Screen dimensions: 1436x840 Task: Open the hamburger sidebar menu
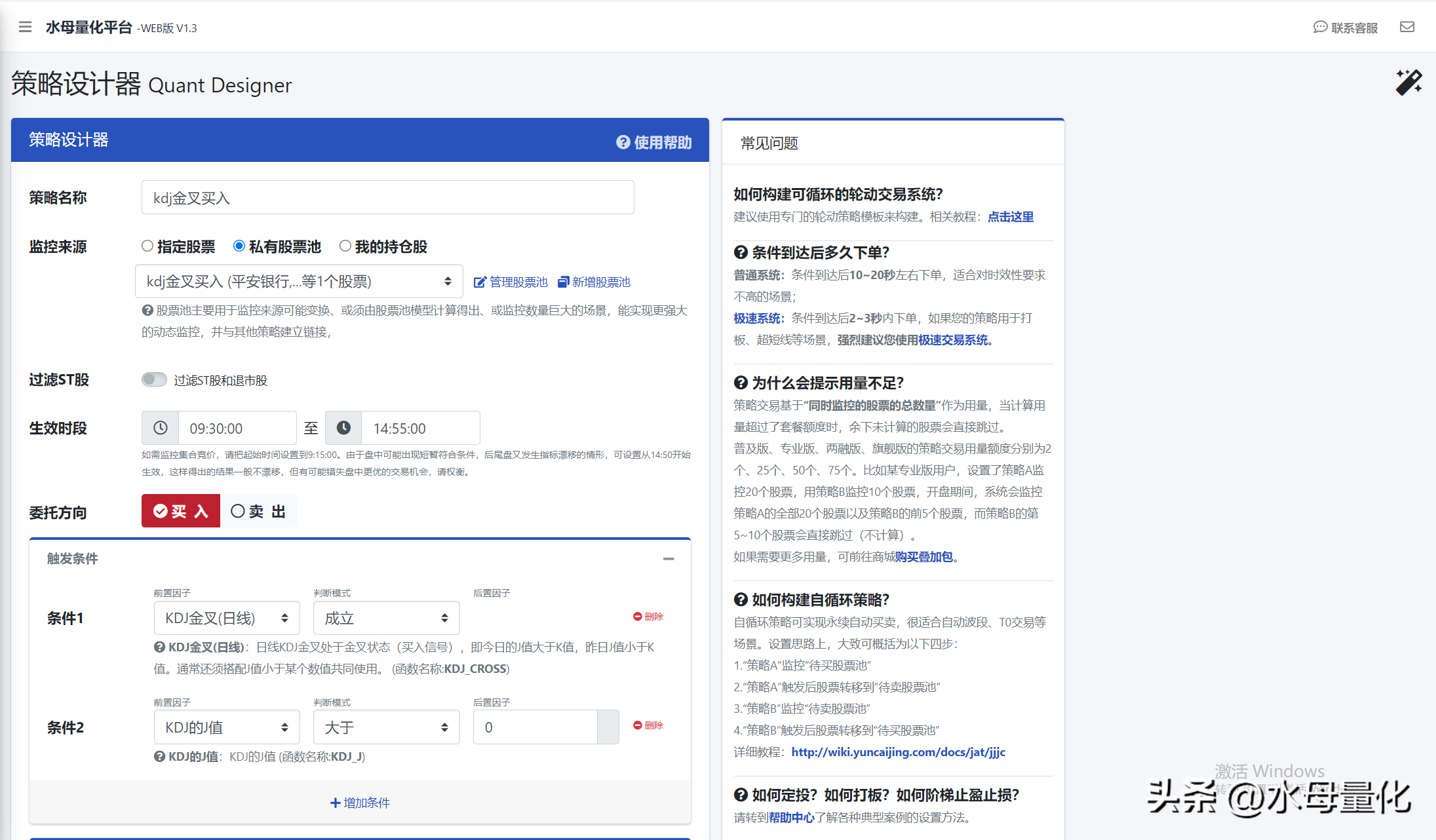pyautogui.click(x=25, y=27)
